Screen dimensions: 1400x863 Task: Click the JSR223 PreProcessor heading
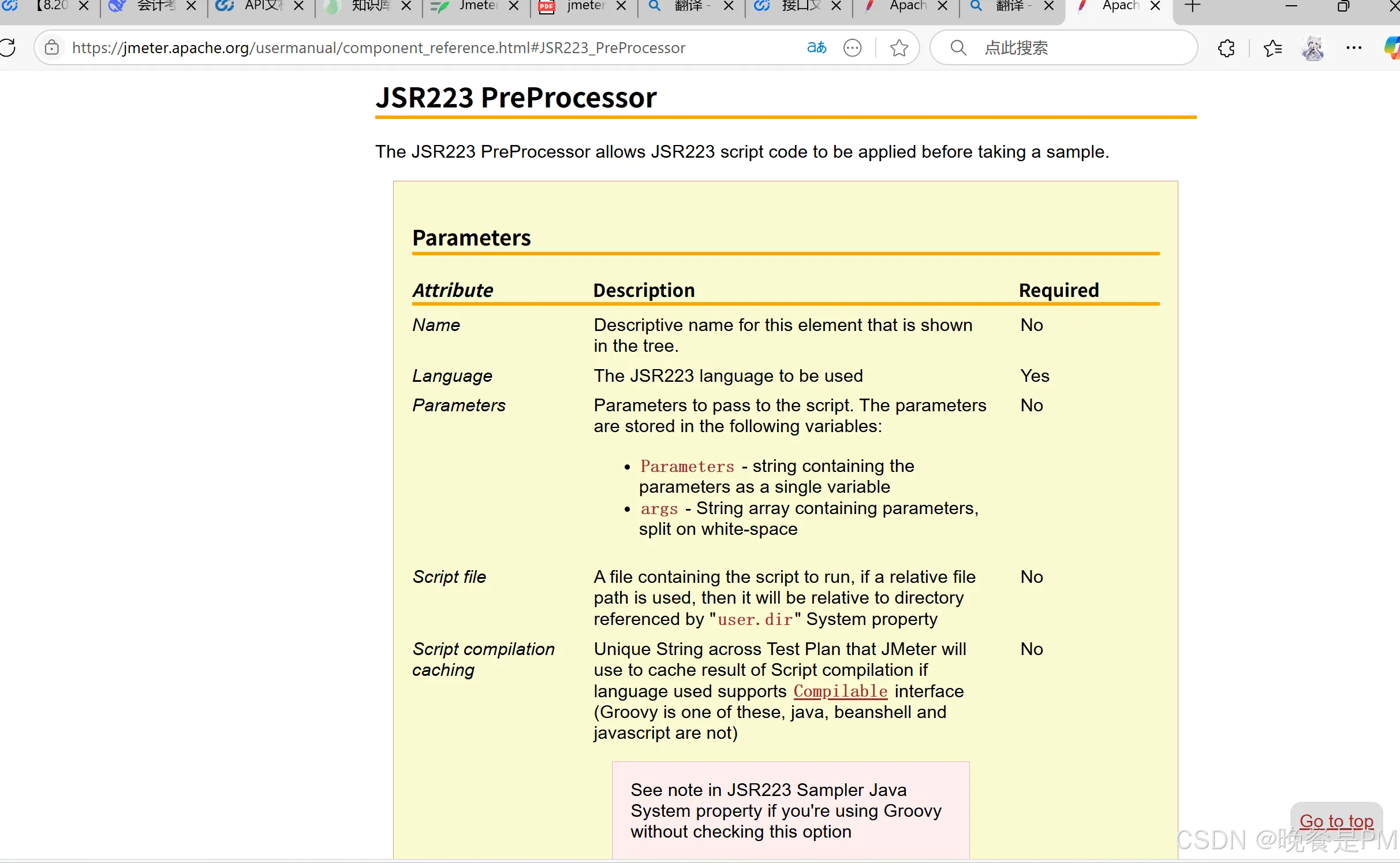(x=516, y=98)
